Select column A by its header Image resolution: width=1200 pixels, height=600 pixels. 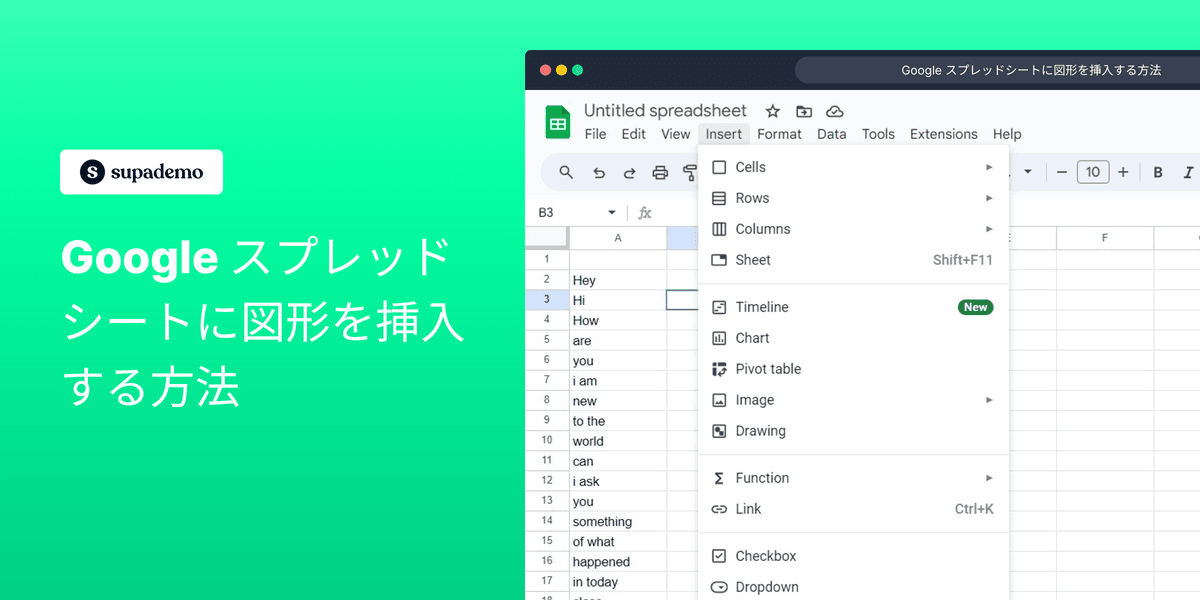tap(617, 237)
